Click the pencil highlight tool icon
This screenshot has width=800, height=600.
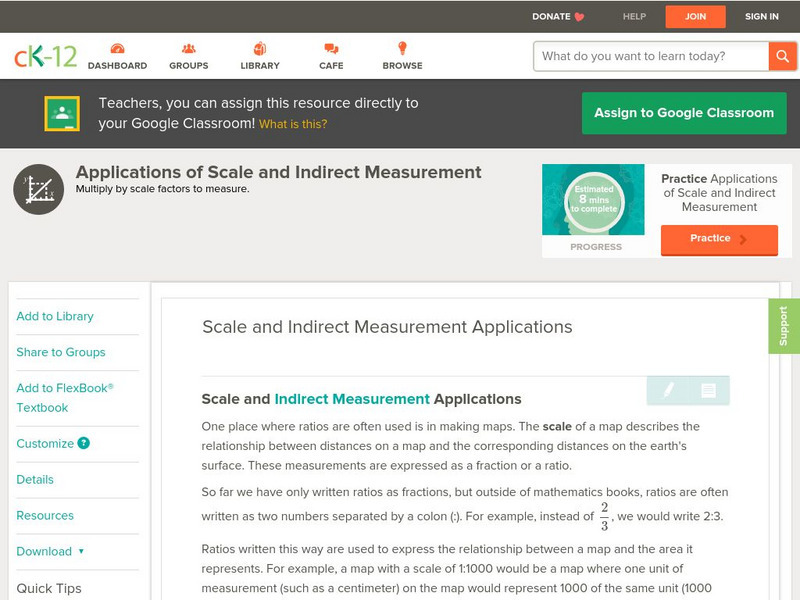[x=668, y=390]
